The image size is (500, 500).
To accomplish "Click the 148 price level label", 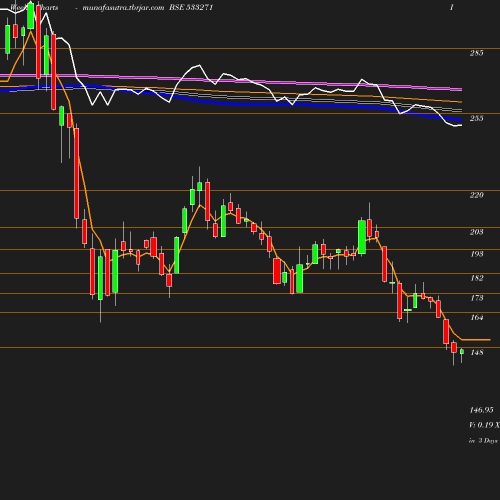I will [x=477, y=352].
